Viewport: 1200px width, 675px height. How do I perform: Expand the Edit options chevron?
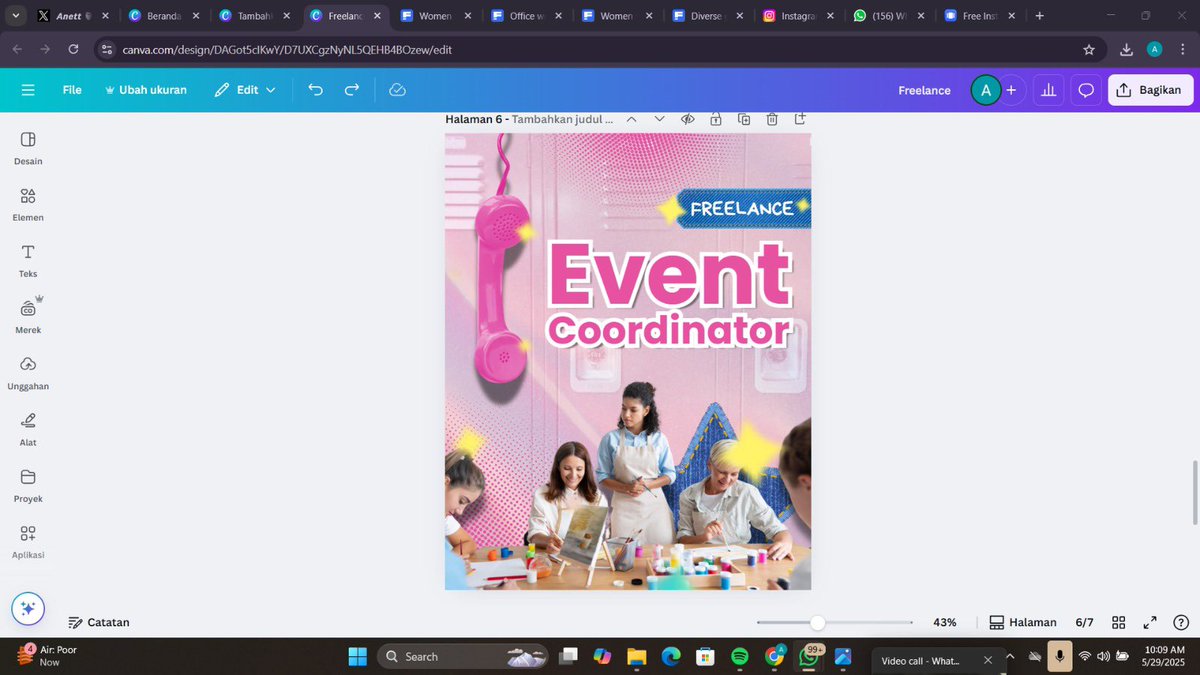click(x=269, y=90)
